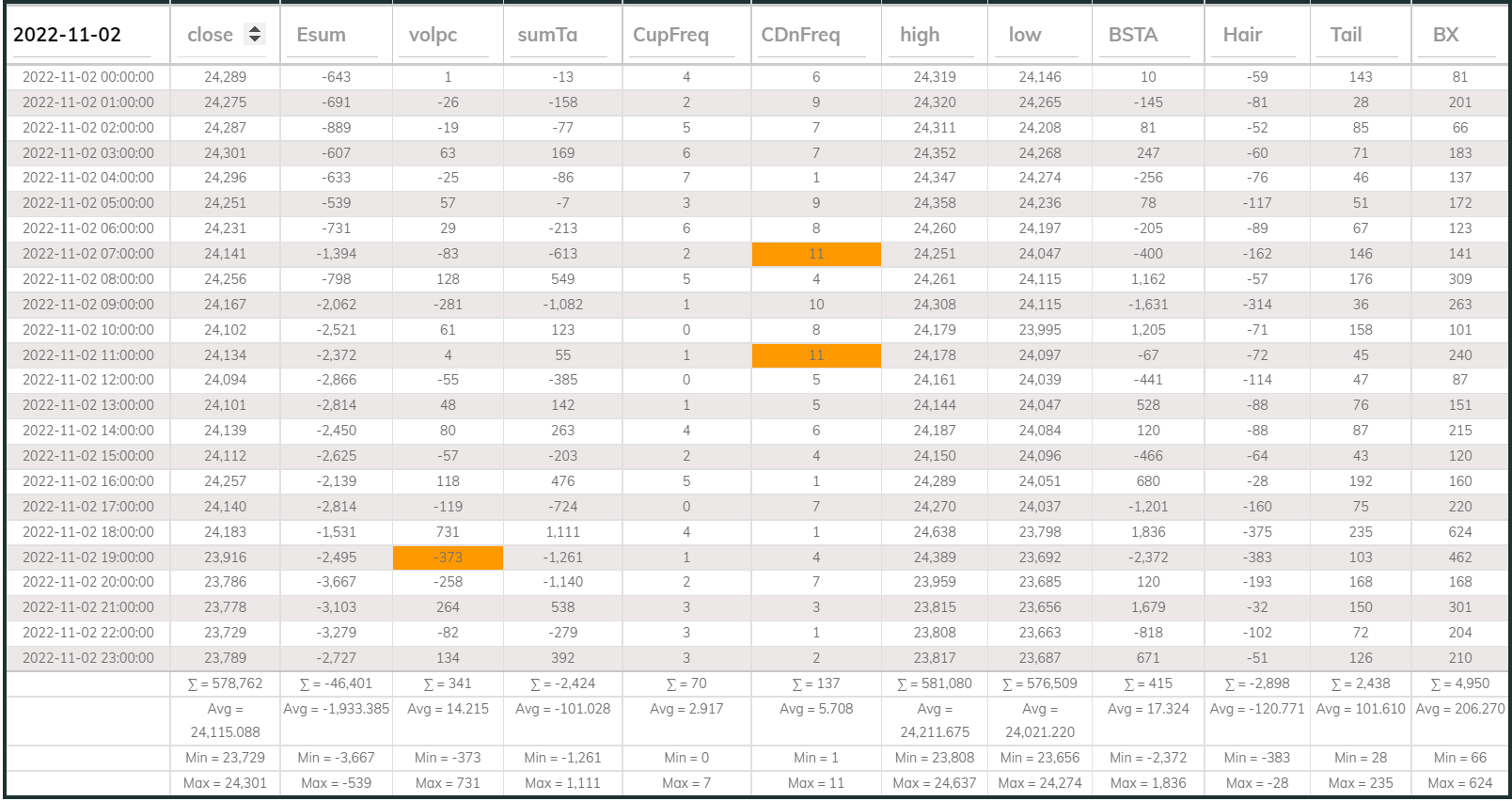1512x801 pixels.
Task: Click Avg = -101.028 under sumTa
Action: coord(562,709)
